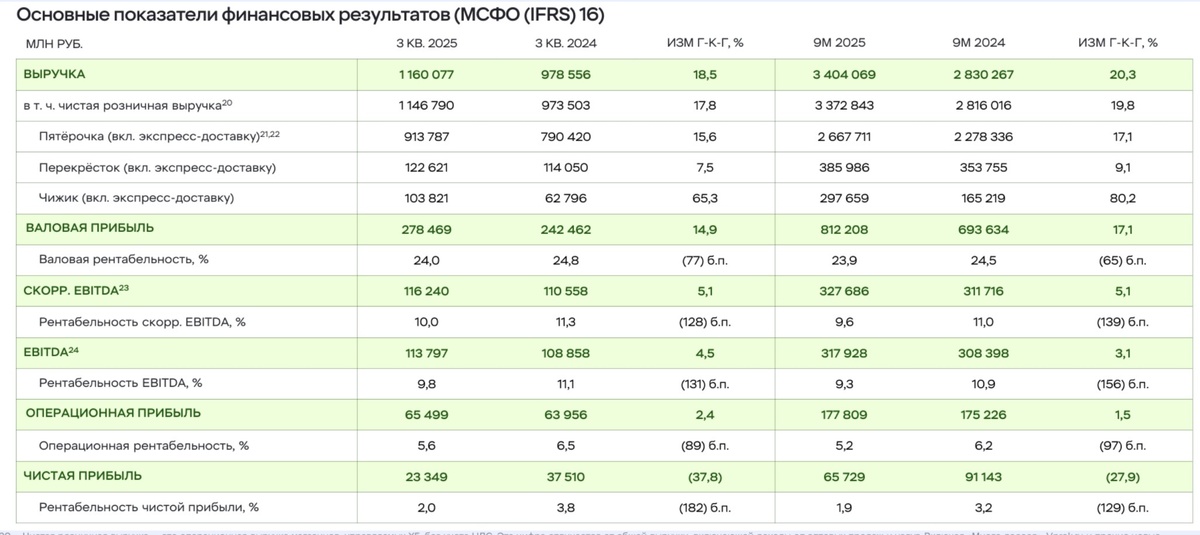Click the '(131) б.п.' cell
This screenshot has height=535, width=1200.
tap(705, 382)
